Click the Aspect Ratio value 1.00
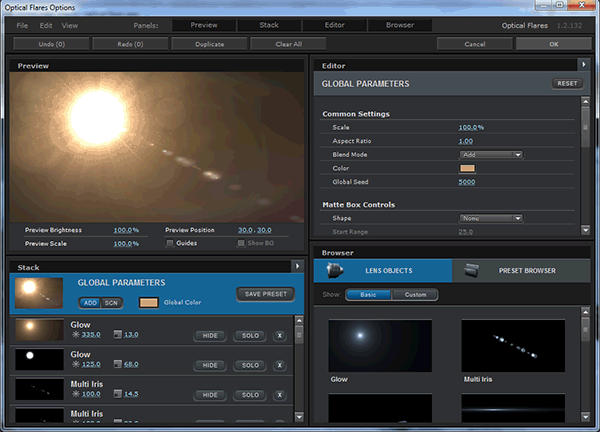 466,141
